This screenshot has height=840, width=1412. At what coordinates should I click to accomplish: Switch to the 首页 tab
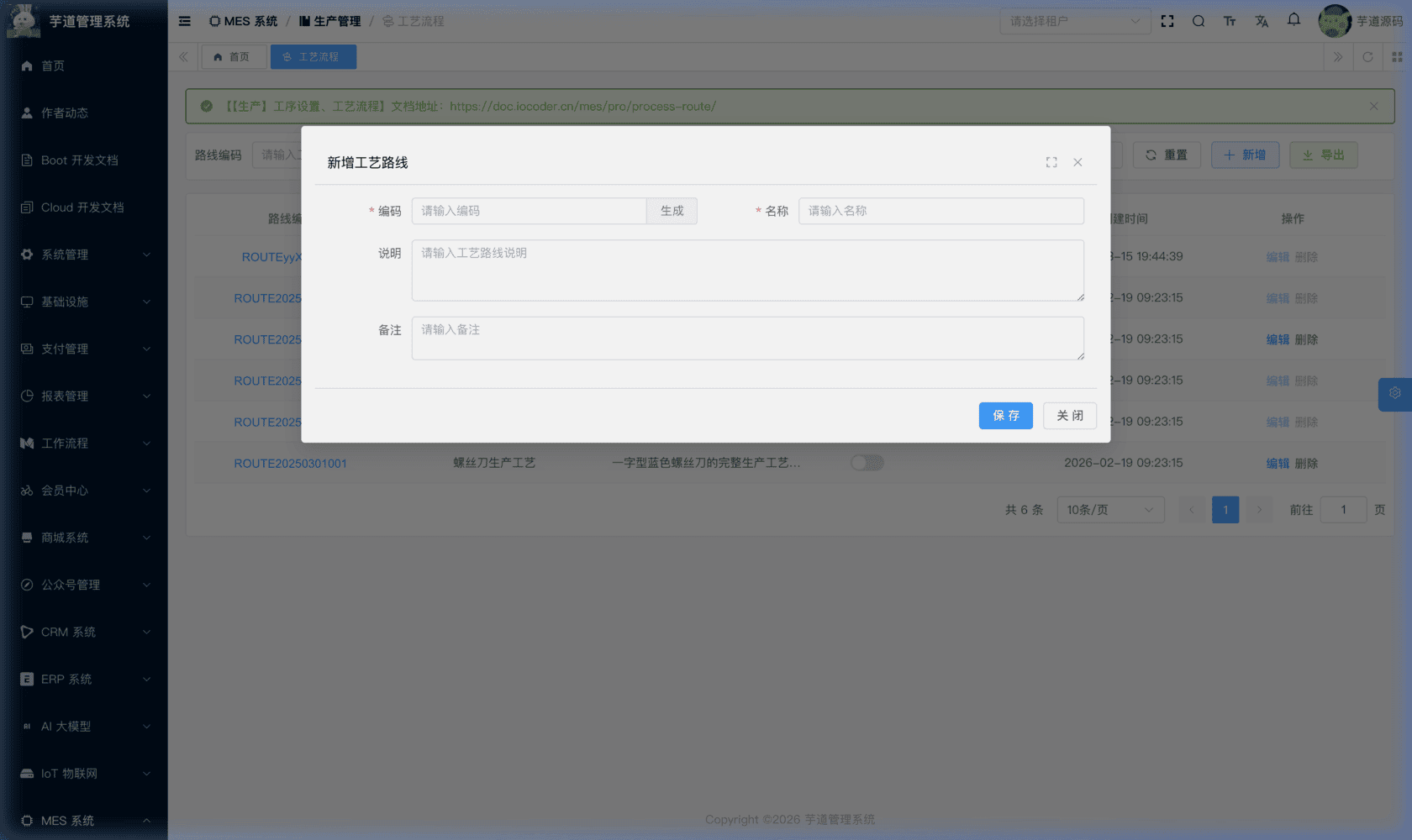point(234,56)
